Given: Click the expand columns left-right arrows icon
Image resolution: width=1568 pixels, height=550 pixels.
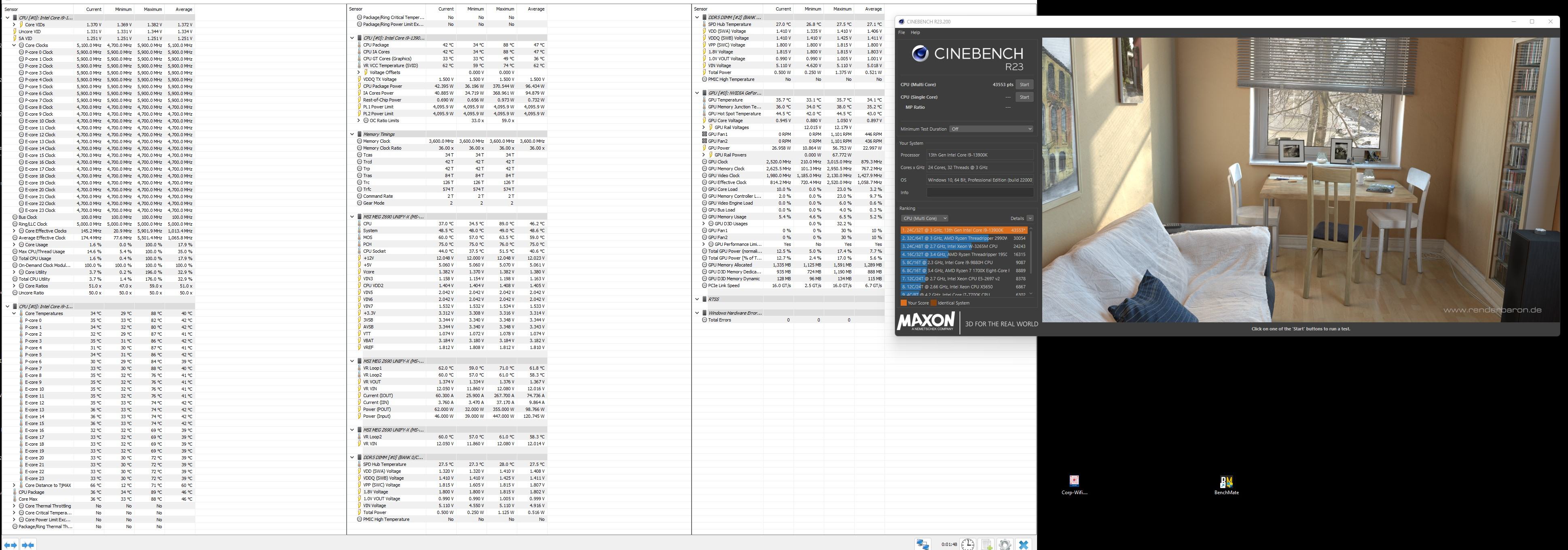Looking at the screenshot, I should click(x=11, y=544).
